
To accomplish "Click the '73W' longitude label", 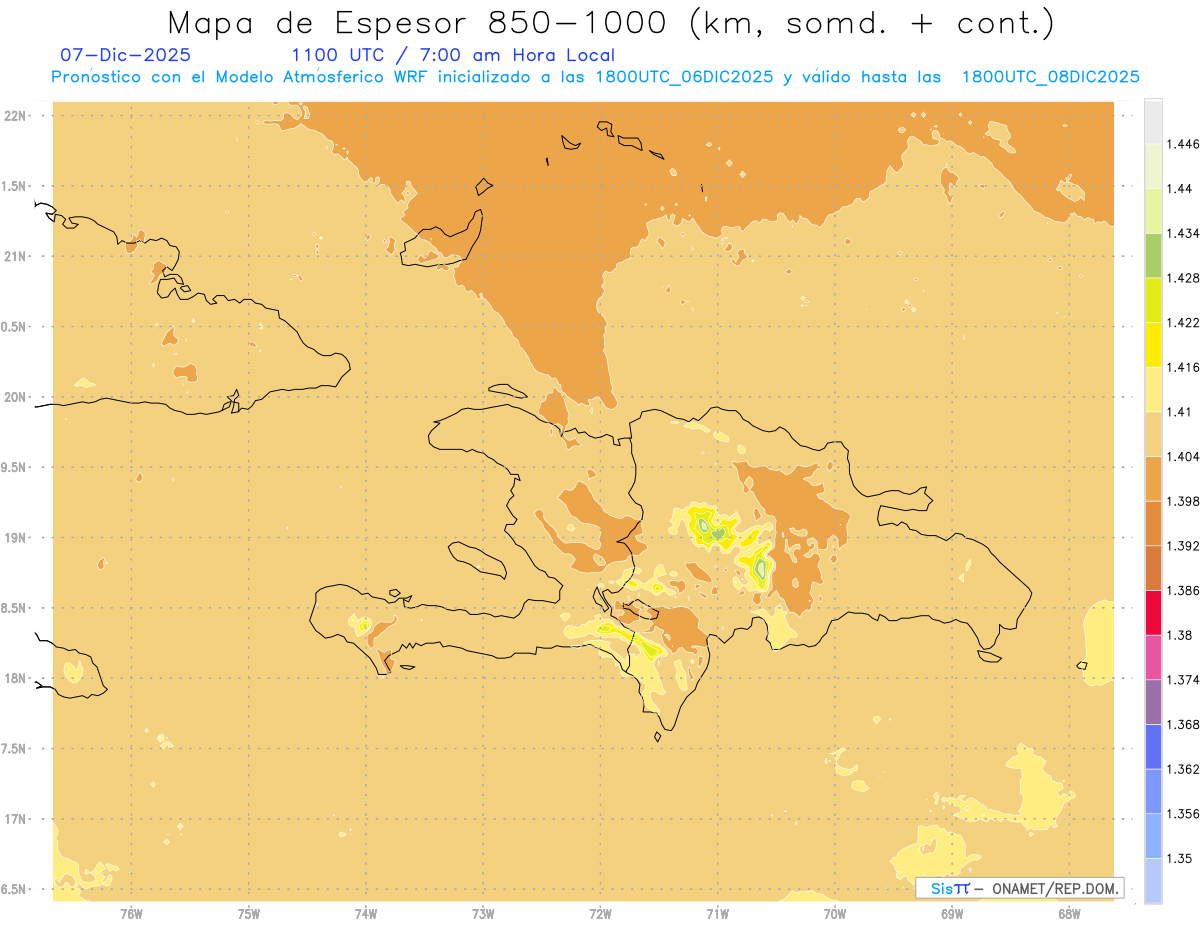I will [x=483, y=913].
